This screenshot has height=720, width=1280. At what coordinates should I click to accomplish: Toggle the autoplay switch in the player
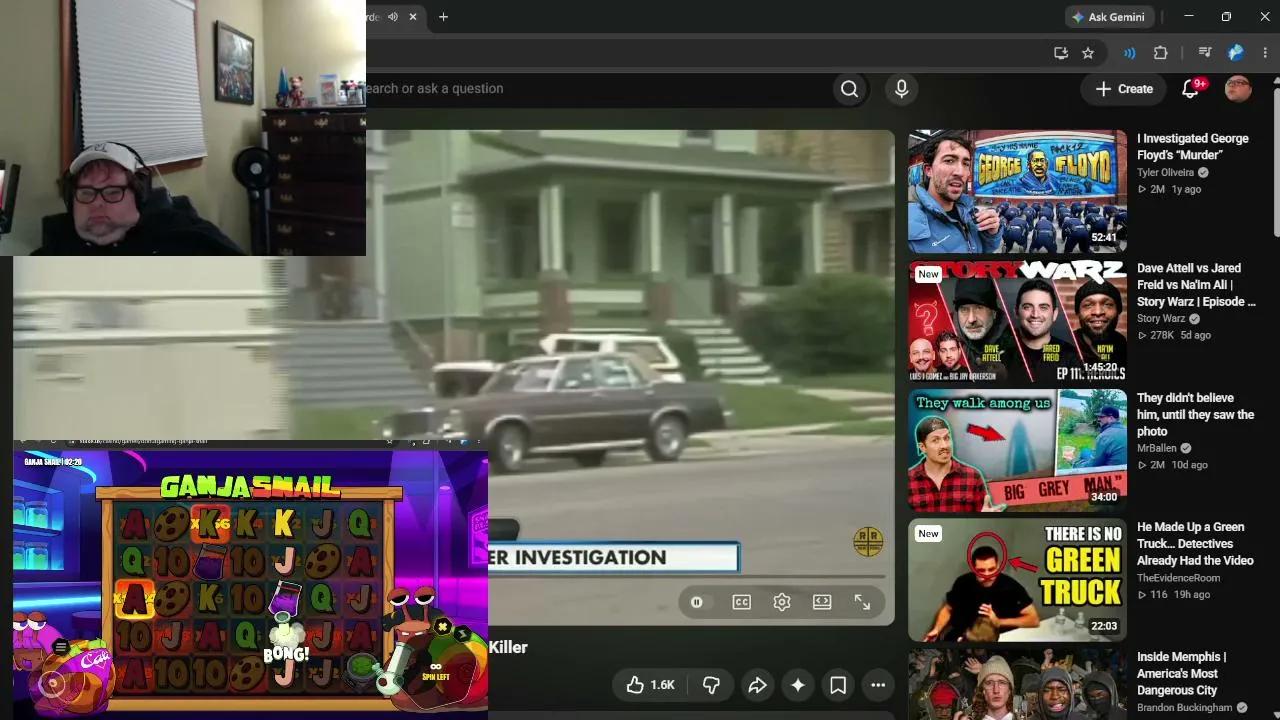pyautogui.click(x=697, y=602)
